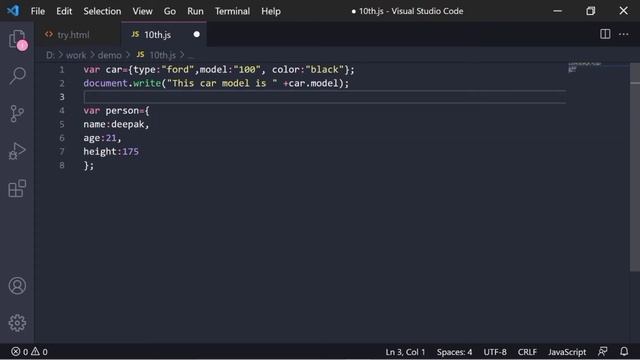The image size is (640, 360).
Task: Open the Run and Debug view
Action: pos(17,151)
